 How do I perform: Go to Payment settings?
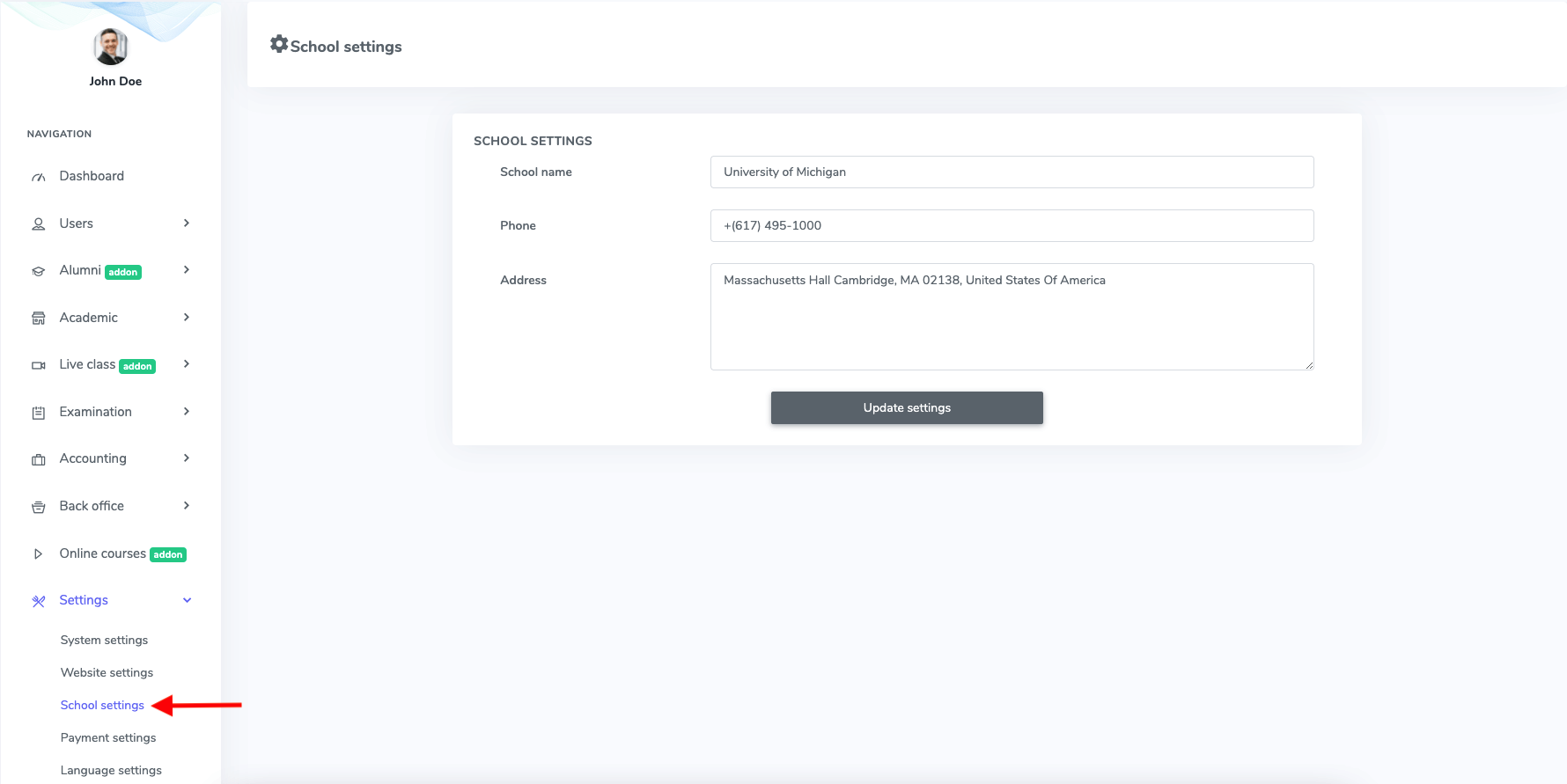[108, 738]
